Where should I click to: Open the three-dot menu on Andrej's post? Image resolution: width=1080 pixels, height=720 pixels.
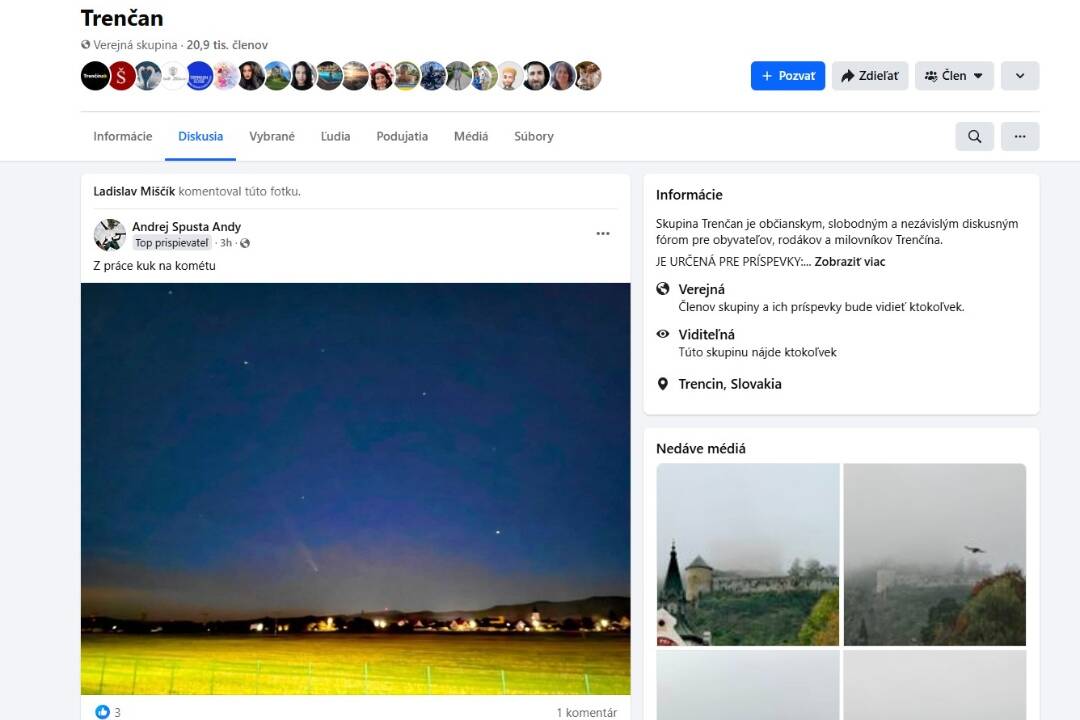click(x=602, y=234)
